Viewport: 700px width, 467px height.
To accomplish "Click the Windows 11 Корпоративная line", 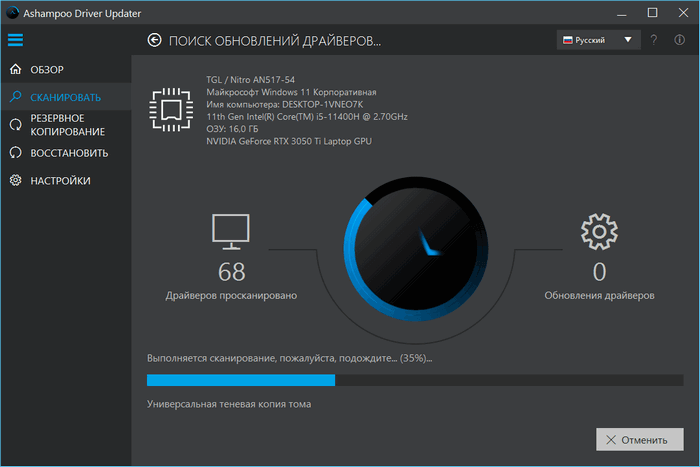I will 291,92.
